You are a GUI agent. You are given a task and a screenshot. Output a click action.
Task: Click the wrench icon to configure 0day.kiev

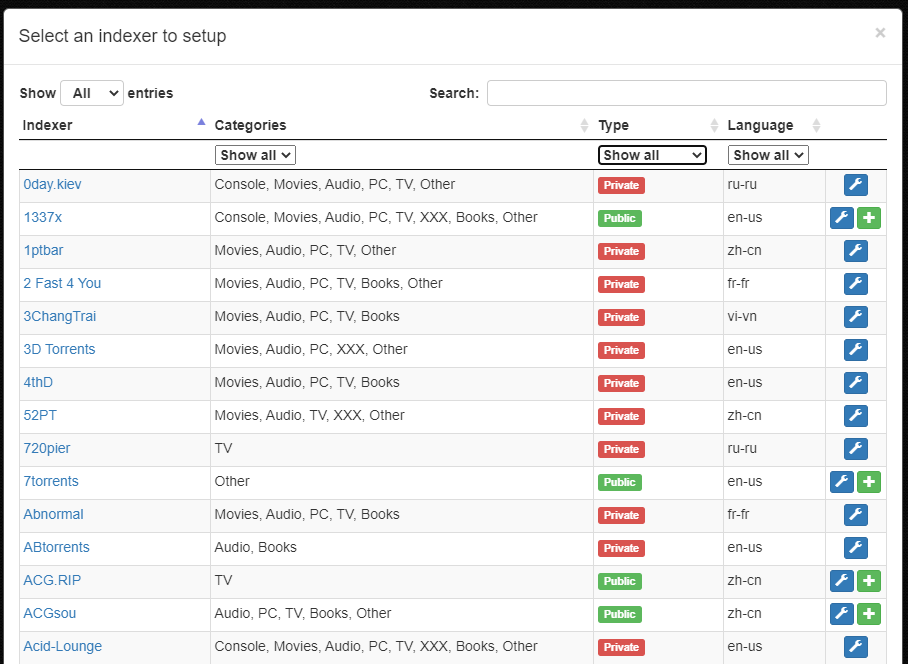(x=855, y=184)
